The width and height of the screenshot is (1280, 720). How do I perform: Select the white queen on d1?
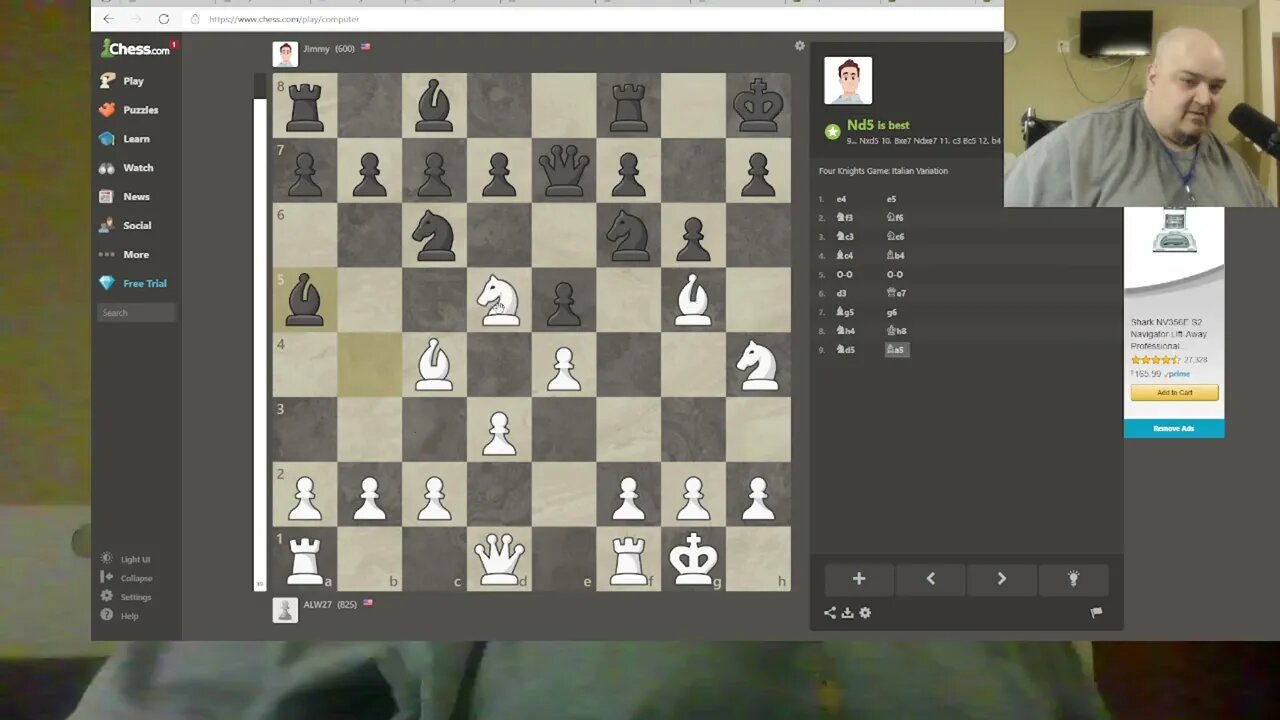point(499,559)
